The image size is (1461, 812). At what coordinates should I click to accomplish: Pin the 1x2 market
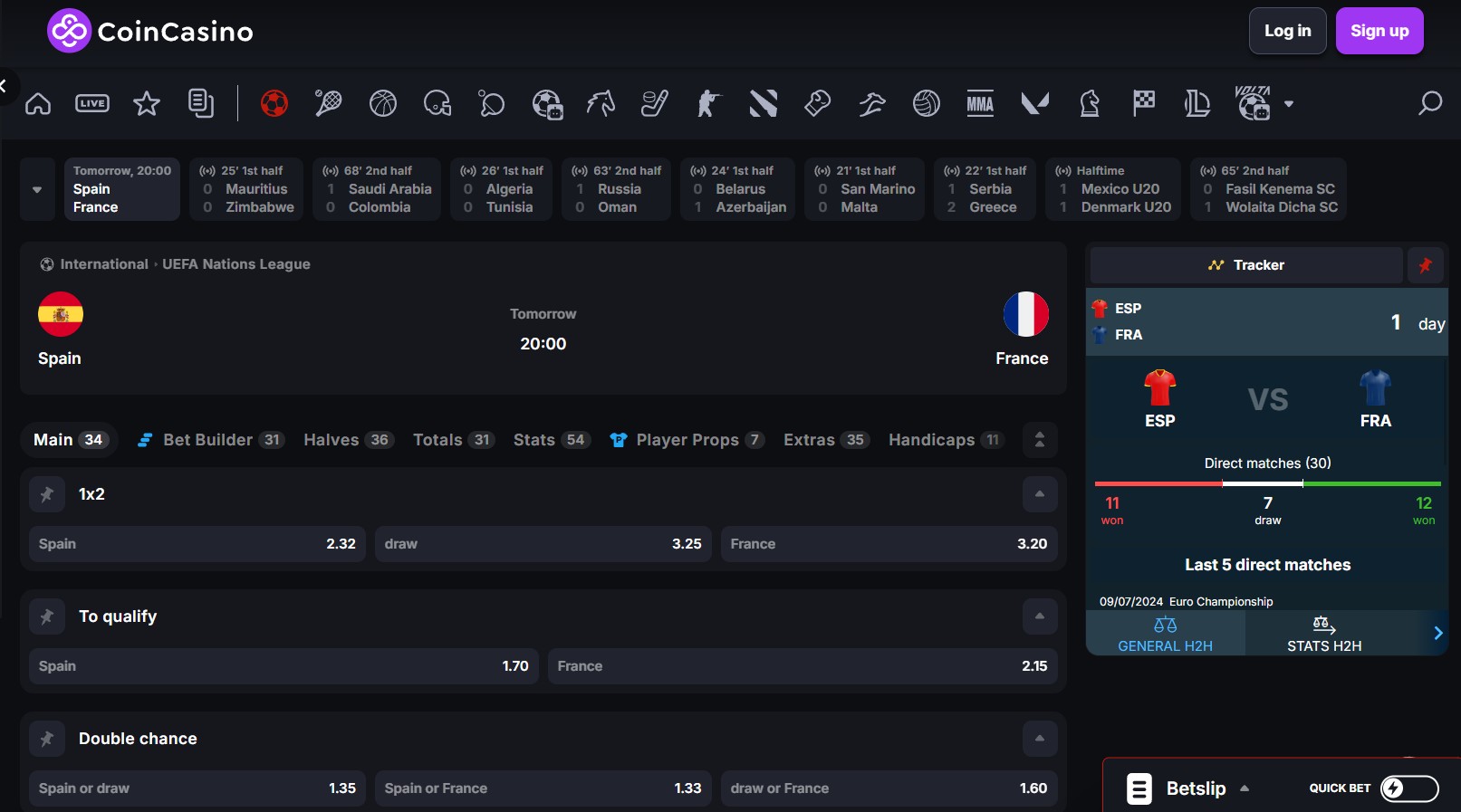pos(47,494)
